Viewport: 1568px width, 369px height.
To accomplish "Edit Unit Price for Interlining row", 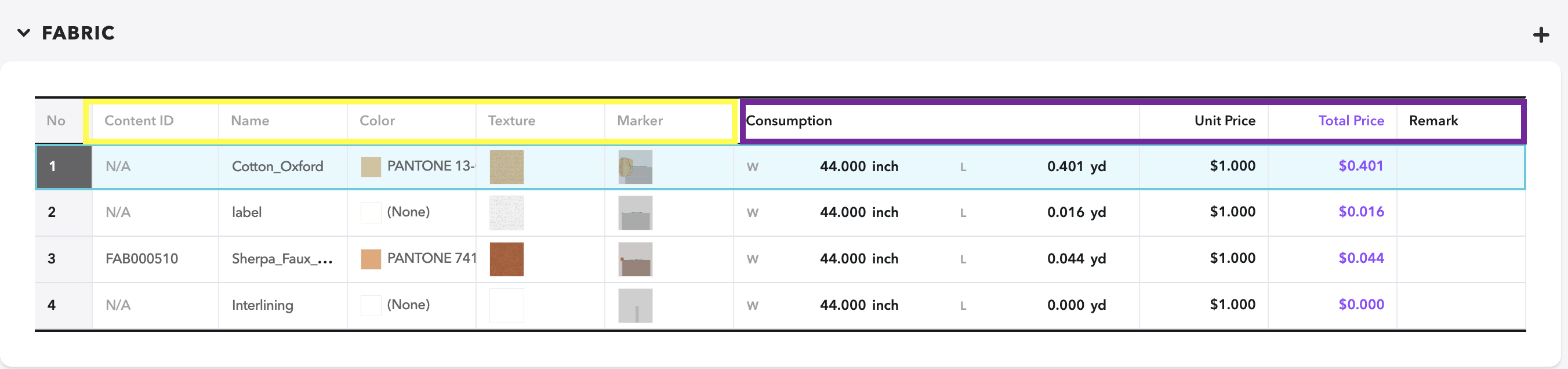I will 1232,305.
